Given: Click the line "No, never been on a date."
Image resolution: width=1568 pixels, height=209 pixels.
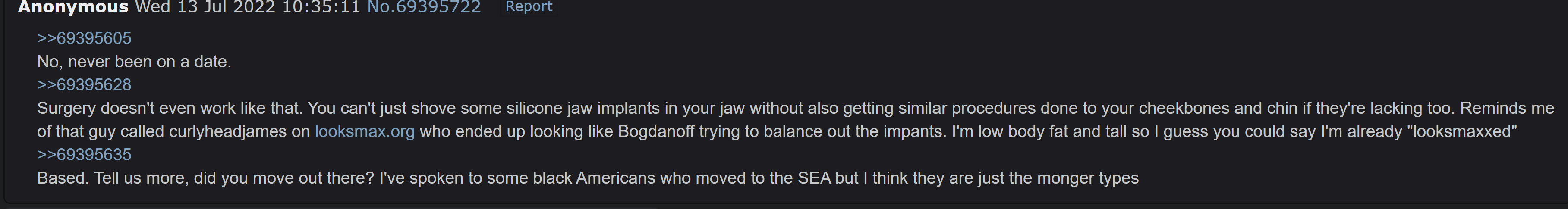Looking at the screenshot, I should (x=134, y=61).
